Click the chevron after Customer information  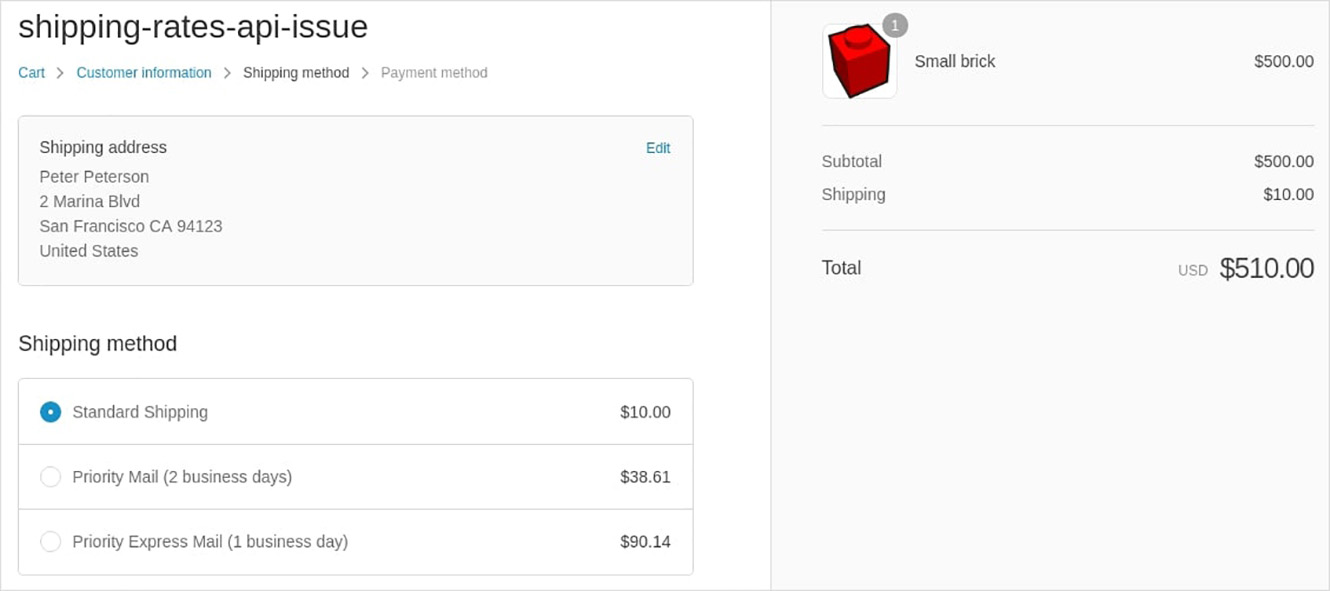coord(227,73)
